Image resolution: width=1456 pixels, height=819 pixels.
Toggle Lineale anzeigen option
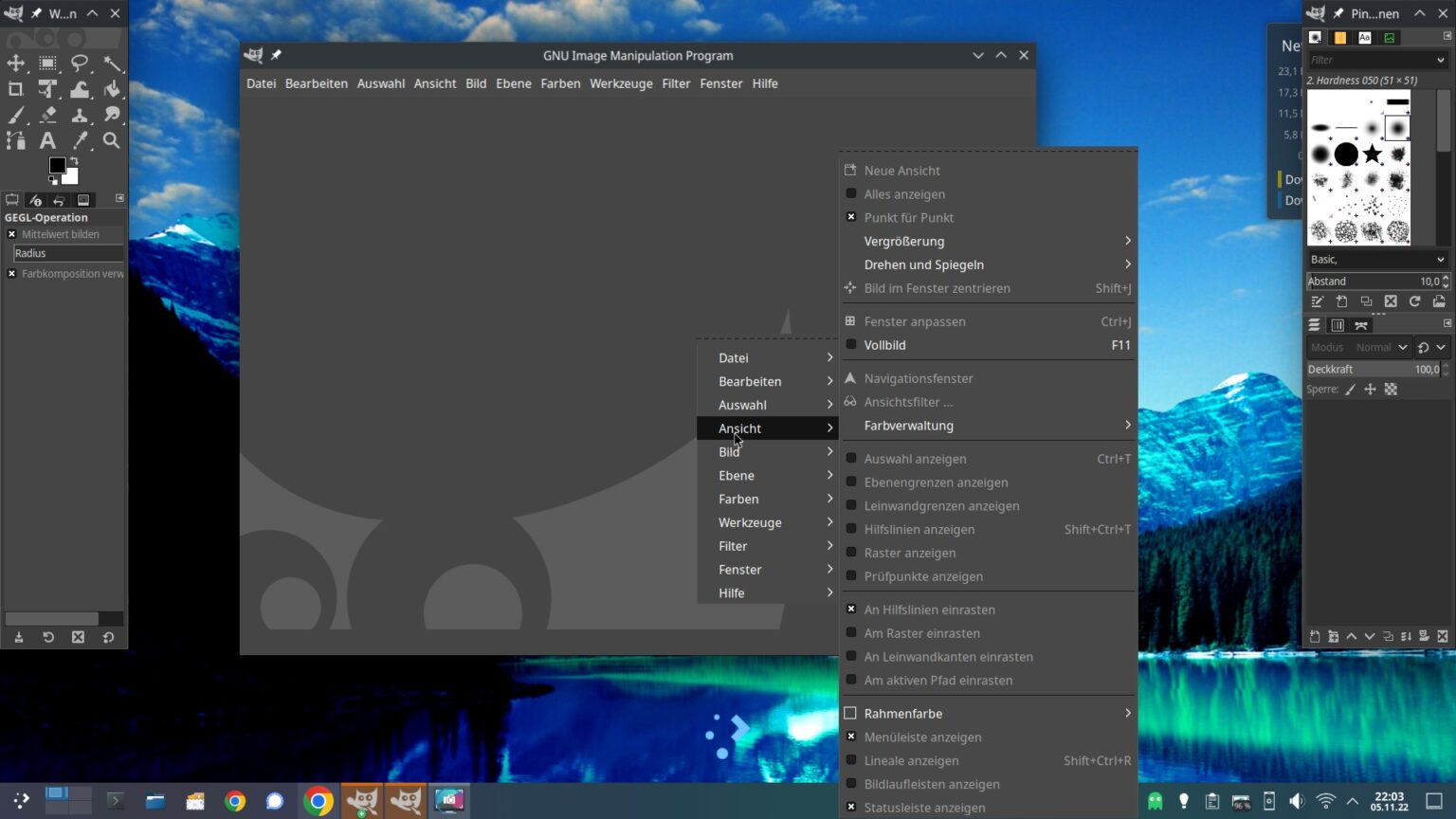pyautogui.click(x=988, y=760)
